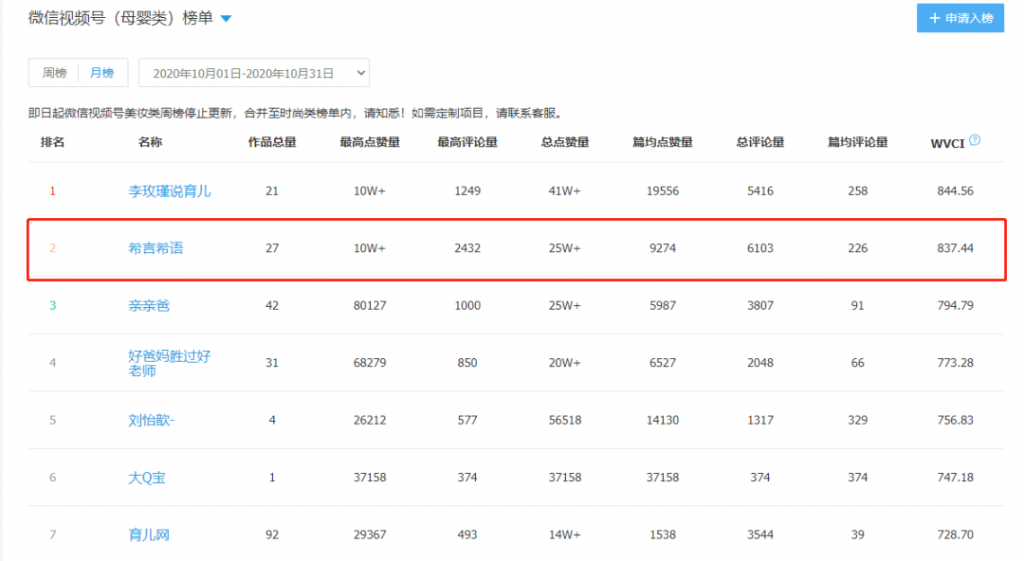Open the date range selector 2020年10月01日-2020年10月31日
Viewport: 1024px width, 561px height.
[254, 73]
